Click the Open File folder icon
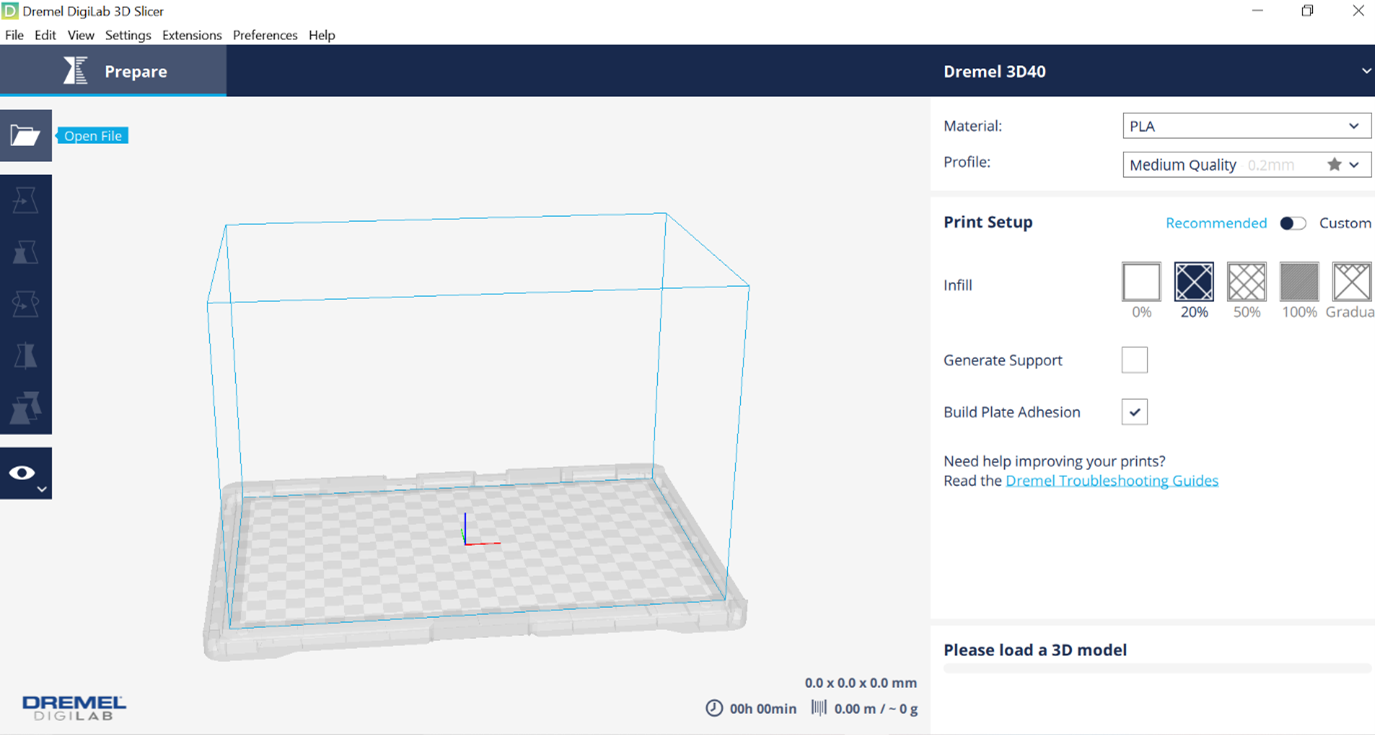 click(x=25, y=136)
